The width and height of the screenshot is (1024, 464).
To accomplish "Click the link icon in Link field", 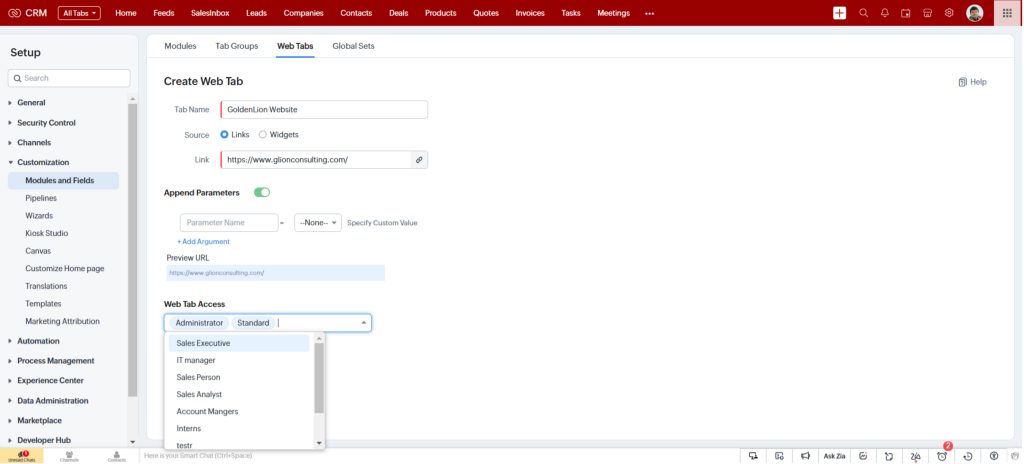I will (419, 159).
